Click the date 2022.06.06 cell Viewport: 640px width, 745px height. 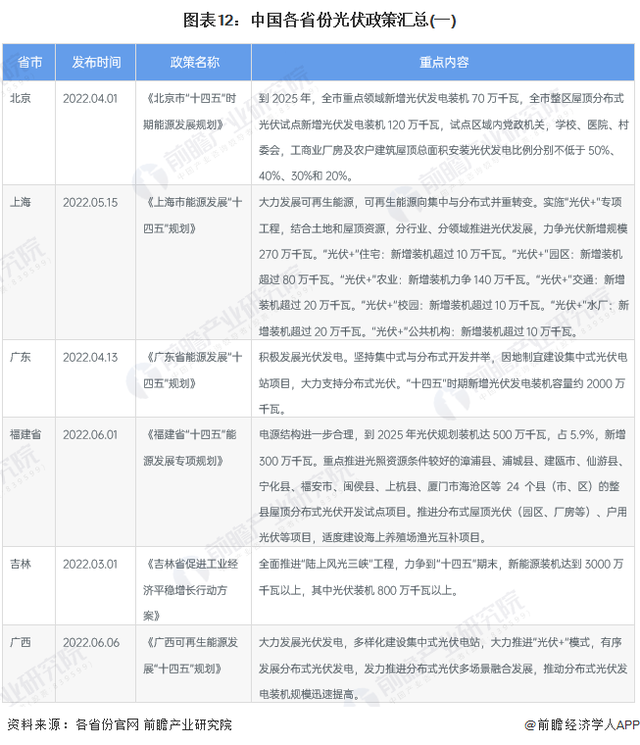(90, 643)
